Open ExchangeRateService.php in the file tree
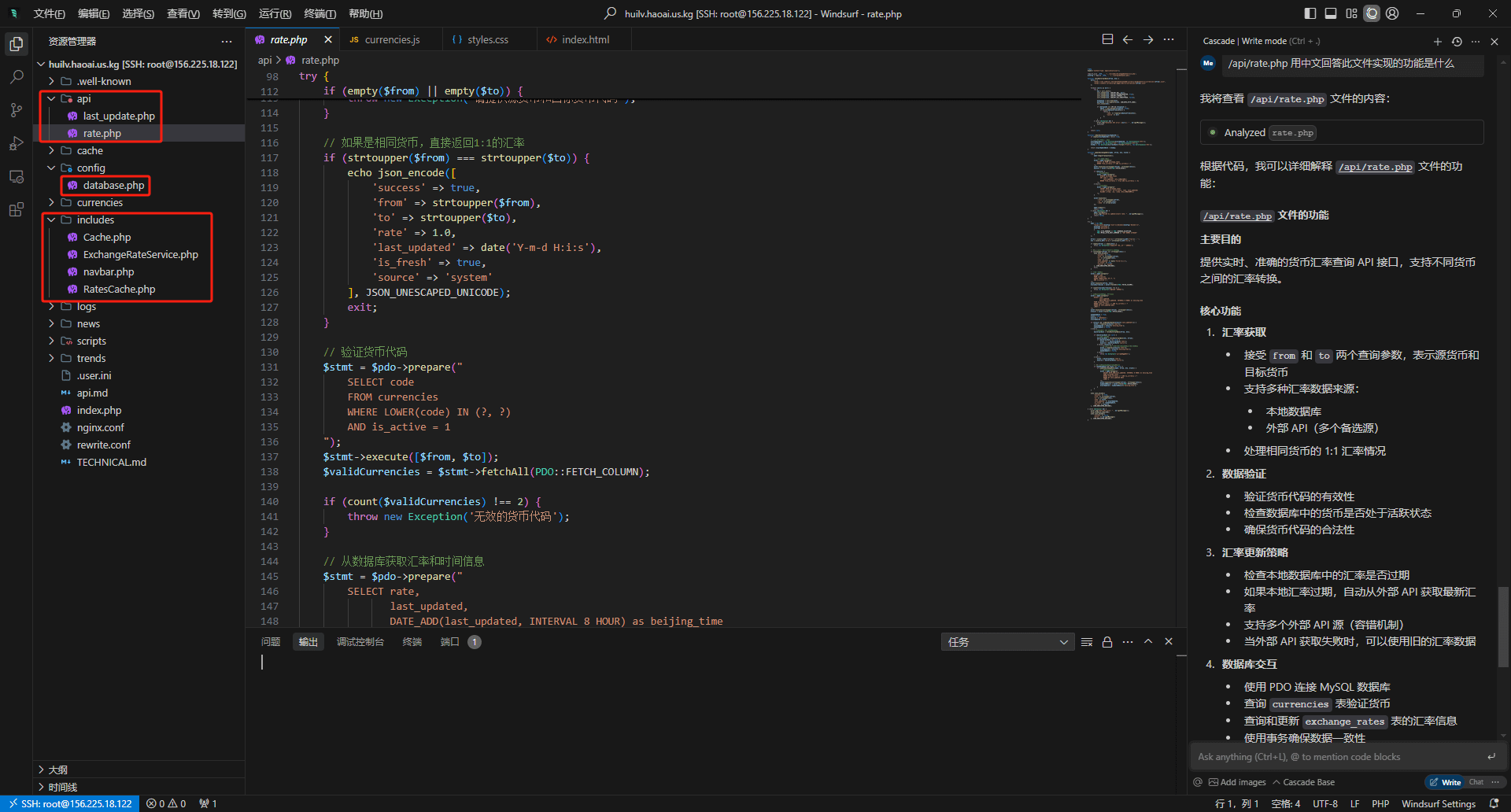Viewport: 1511px width, 812px height. (140, 254)
